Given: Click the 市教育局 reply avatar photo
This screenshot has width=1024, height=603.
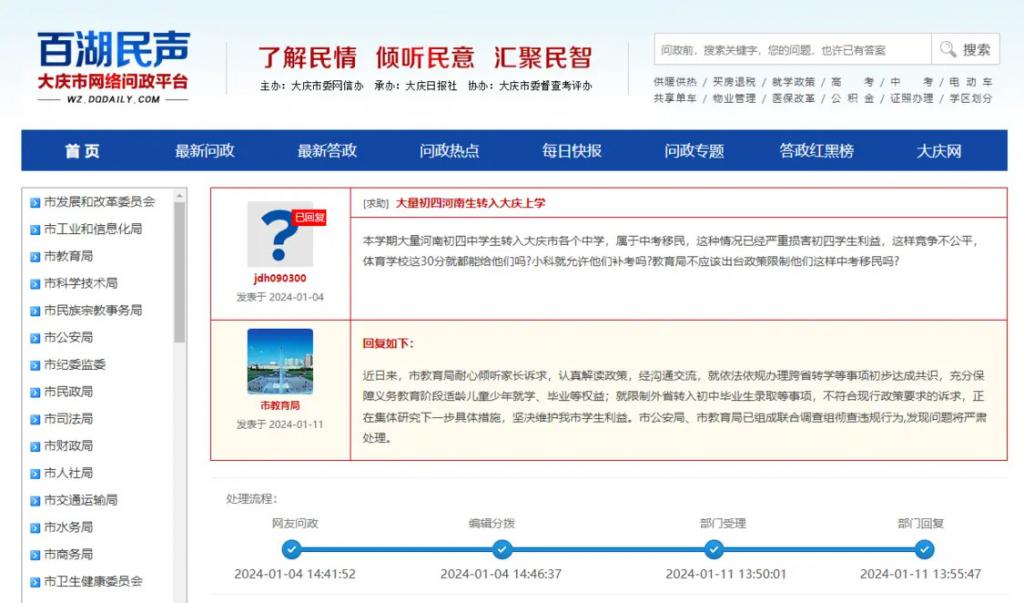Looking at the screenshot, I should coord(280,362).
